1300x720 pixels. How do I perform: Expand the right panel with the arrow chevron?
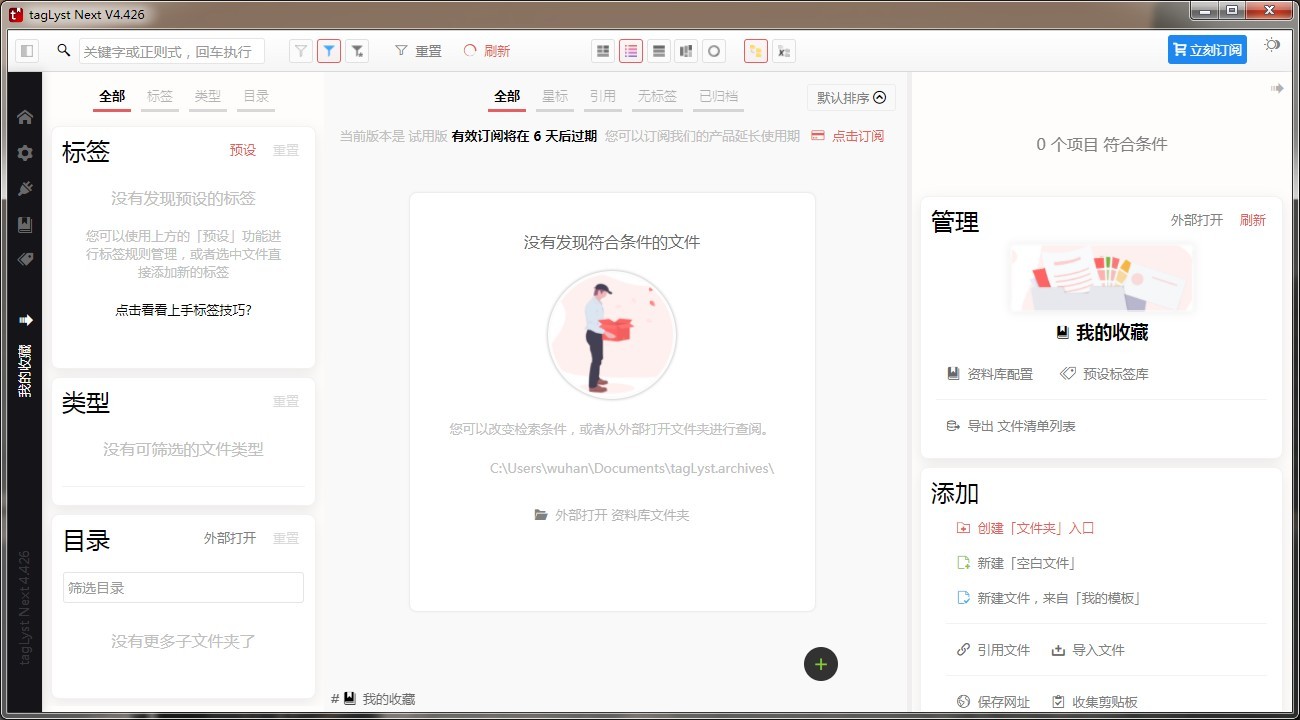coord(1277,88)
